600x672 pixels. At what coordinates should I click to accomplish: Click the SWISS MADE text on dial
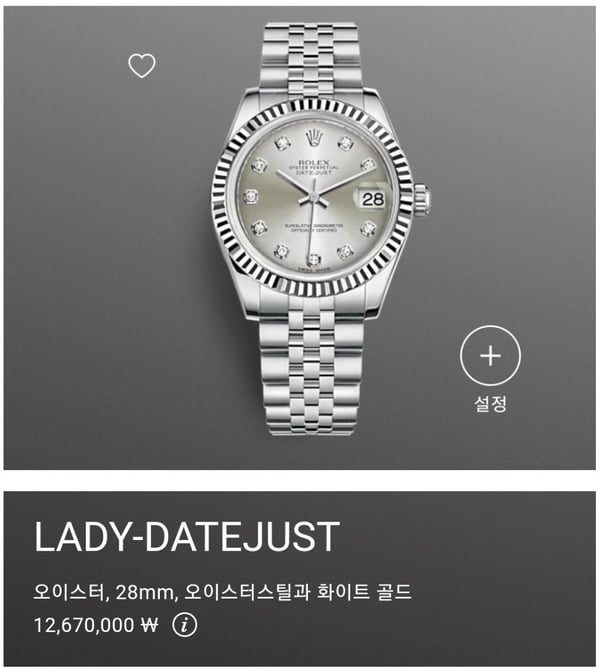(x=314, y=270)
